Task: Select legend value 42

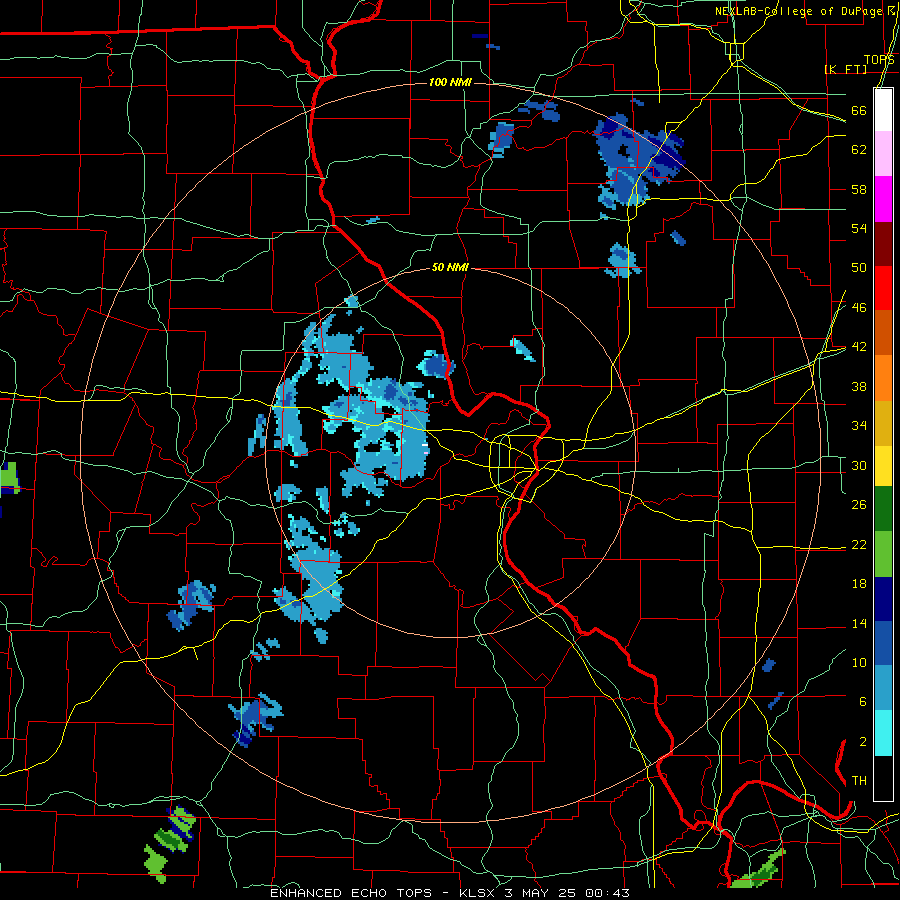Action: coord(859,346)
